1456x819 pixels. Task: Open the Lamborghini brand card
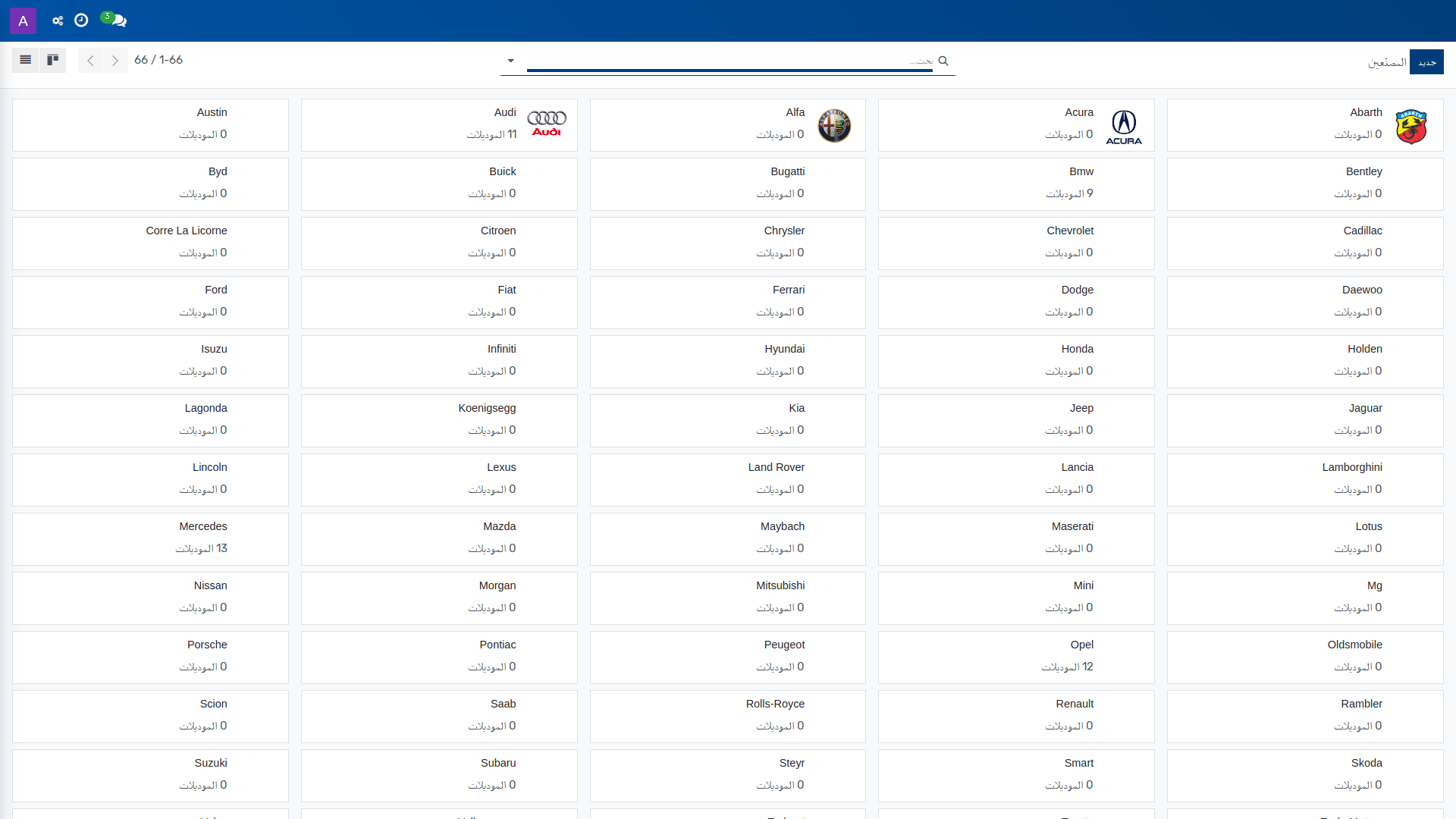[1305, 480]
